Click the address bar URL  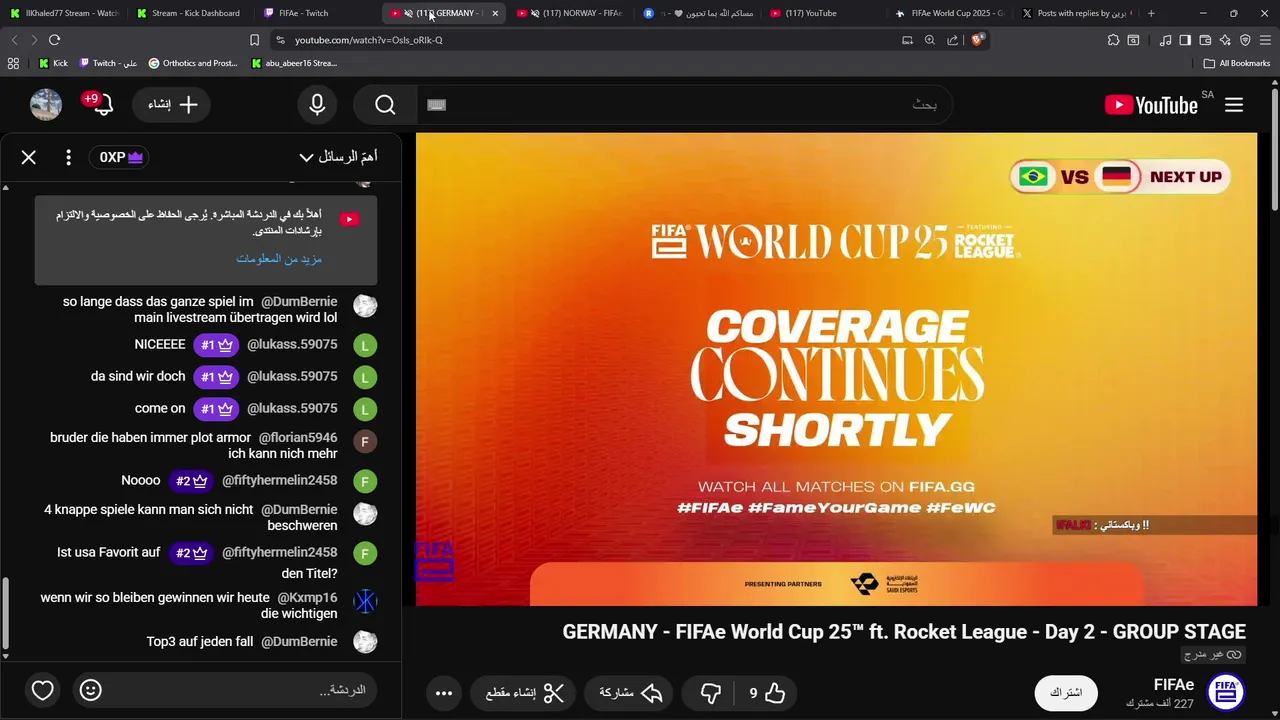pos(368,40)
